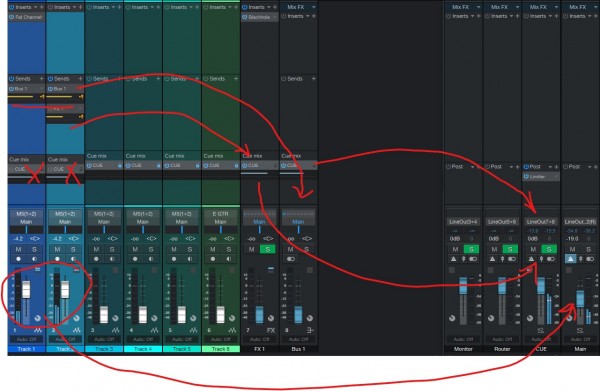600x391 pixels.
Task: Click the FX channel type icon on FX 1
Action: point(271,330)
